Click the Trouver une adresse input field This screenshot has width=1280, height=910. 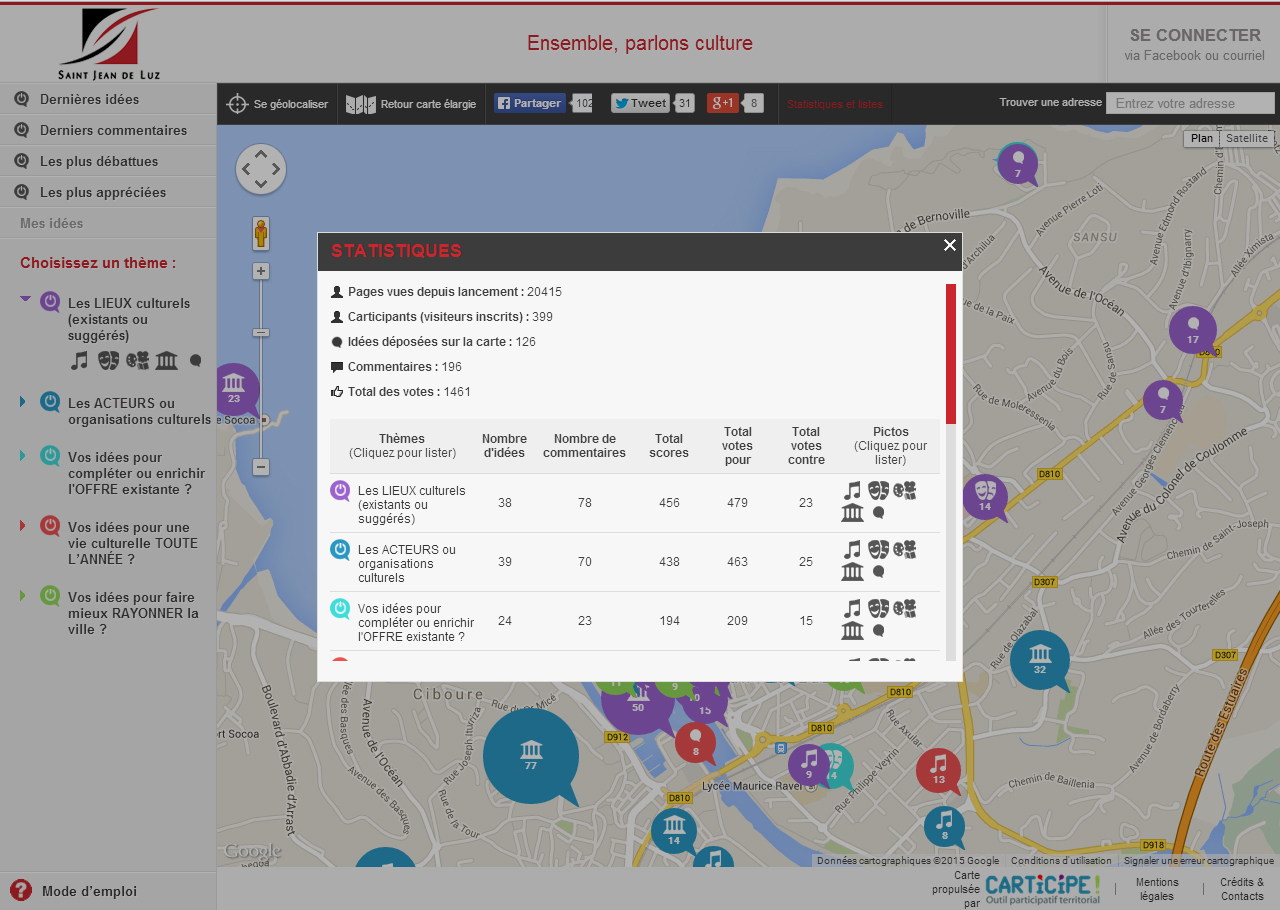coord(1189,103)
